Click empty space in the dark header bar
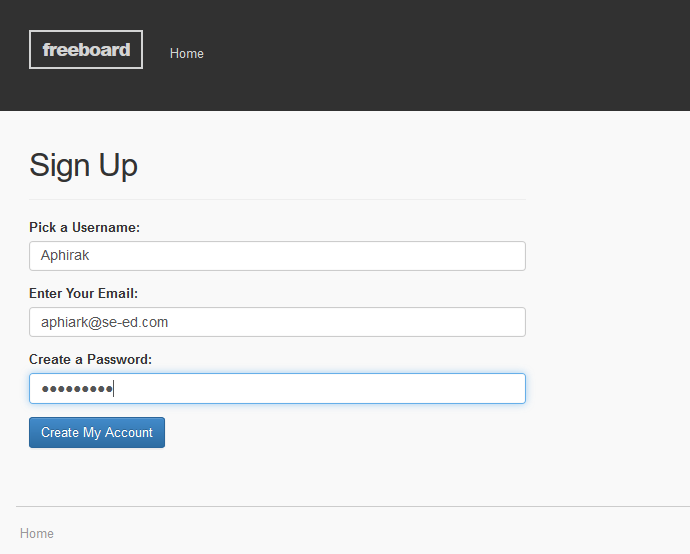 (450, 55)
